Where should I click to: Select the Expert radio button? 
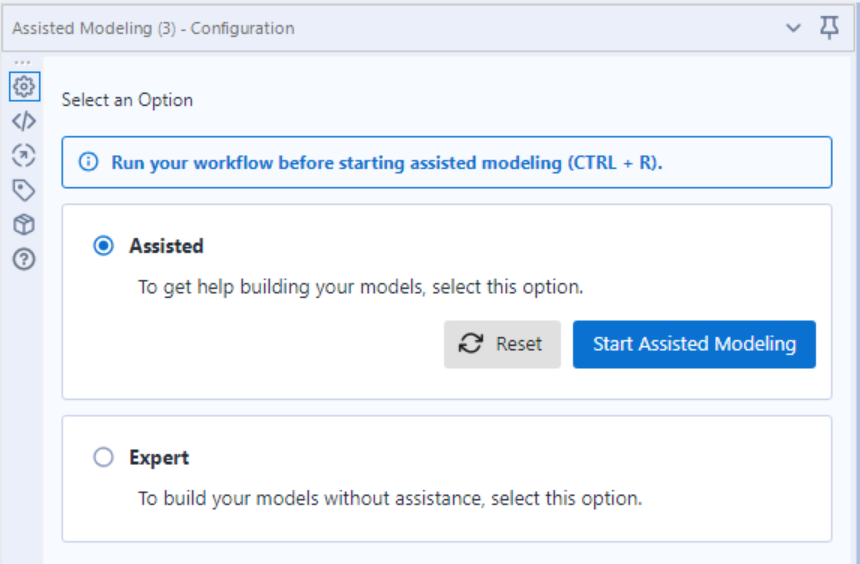click(x=103, y=457)
